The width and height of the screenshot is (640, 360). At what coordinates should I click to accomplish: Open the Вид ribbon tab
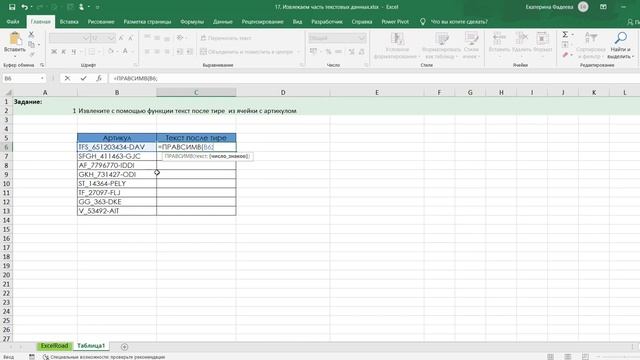(297, 22)
